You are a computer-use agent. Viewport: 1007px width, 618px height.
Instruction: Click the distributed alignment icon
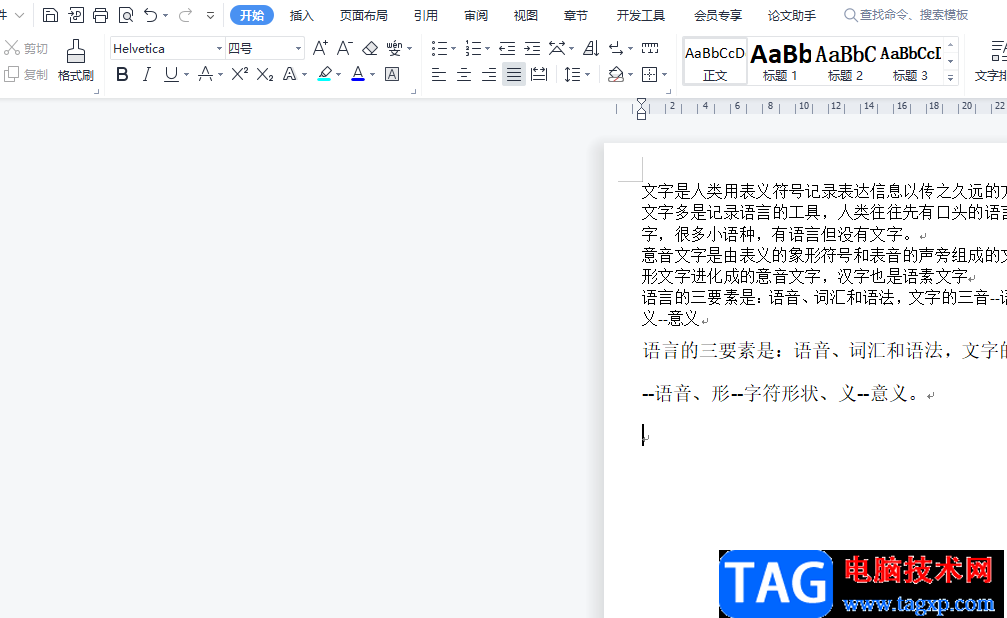(539, 75)
